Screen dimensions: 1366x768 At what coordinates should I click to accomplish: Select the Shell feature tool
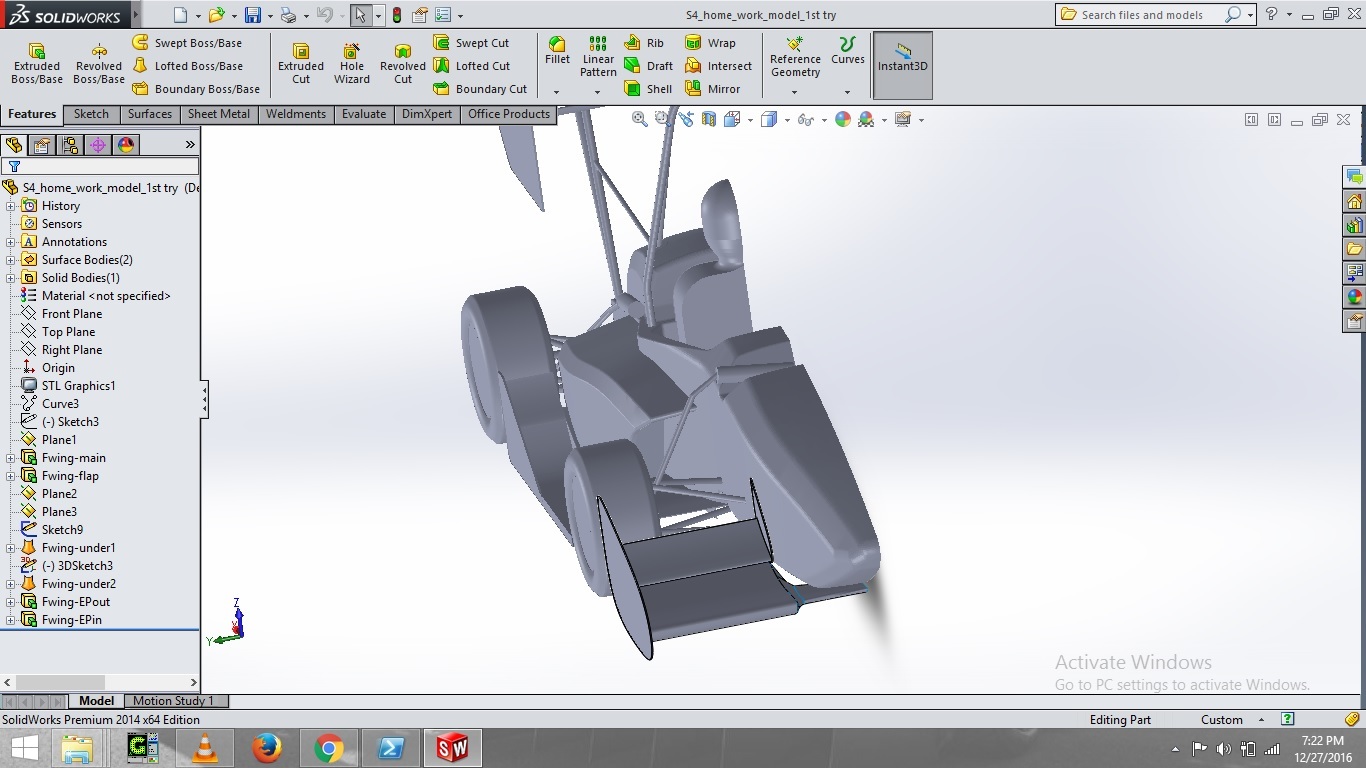tap(648, 89)
